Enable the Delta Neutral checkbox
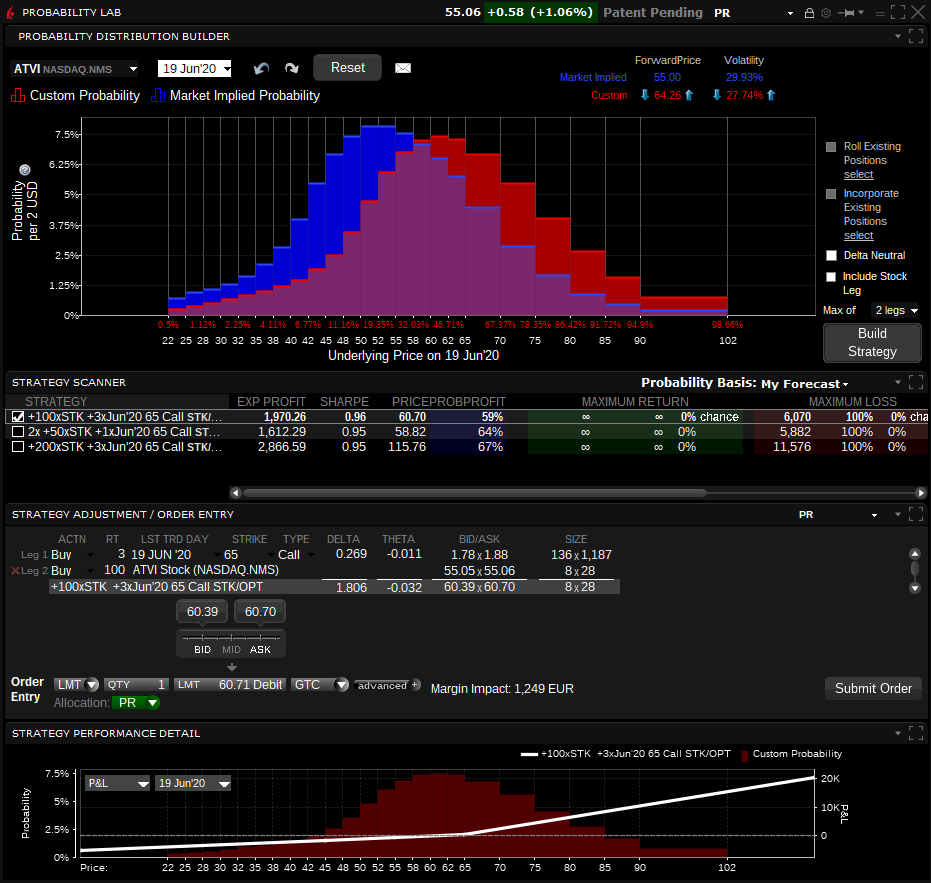931x883 pixels. [831, 255]
